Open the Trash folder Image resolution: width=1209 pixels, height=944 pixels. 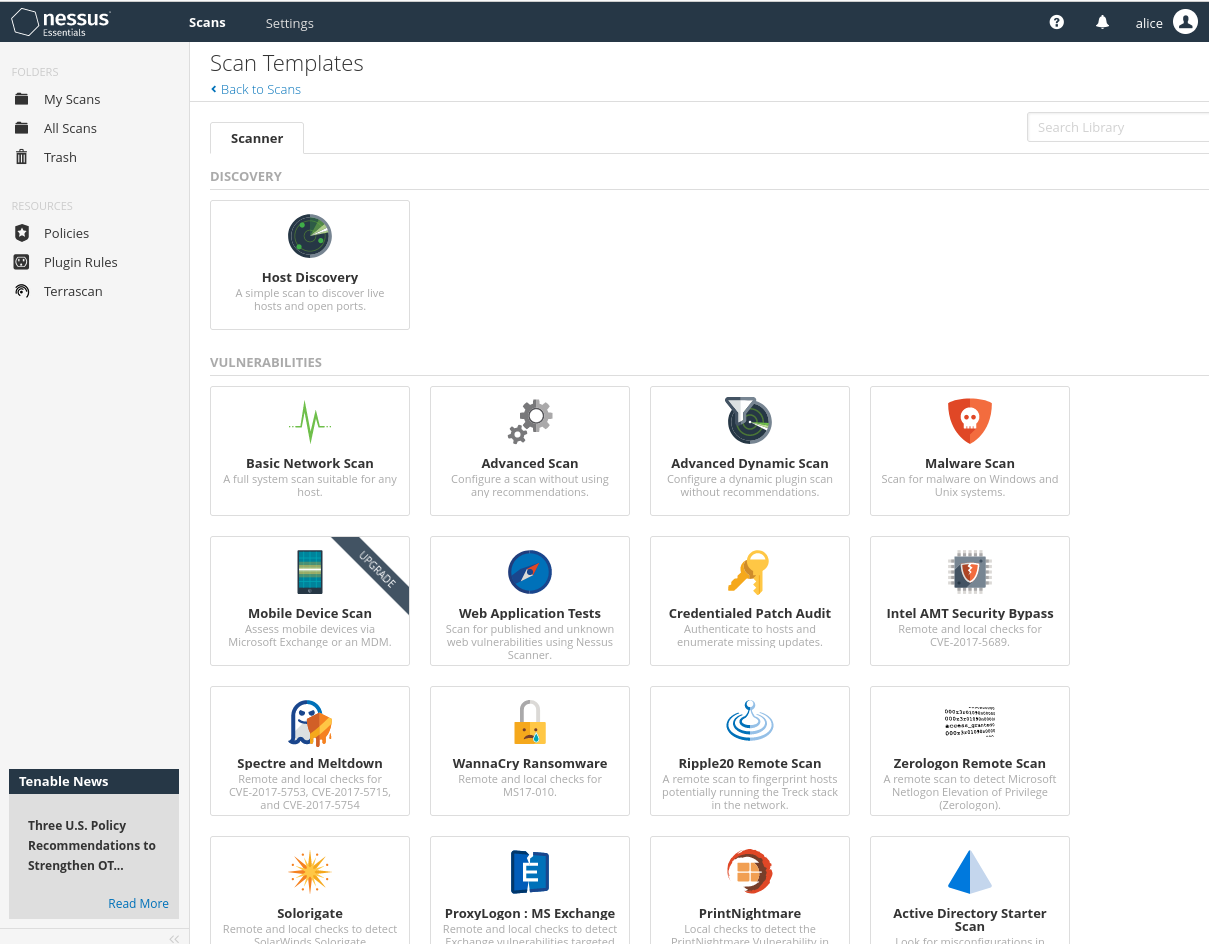click(x=60, y=157)
